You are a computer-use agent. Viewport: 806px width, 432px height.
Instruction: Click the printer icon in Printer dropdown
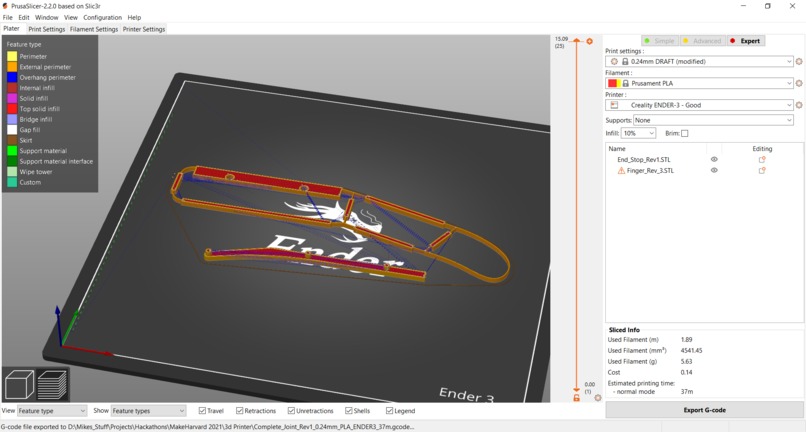(x=614, y=105)
